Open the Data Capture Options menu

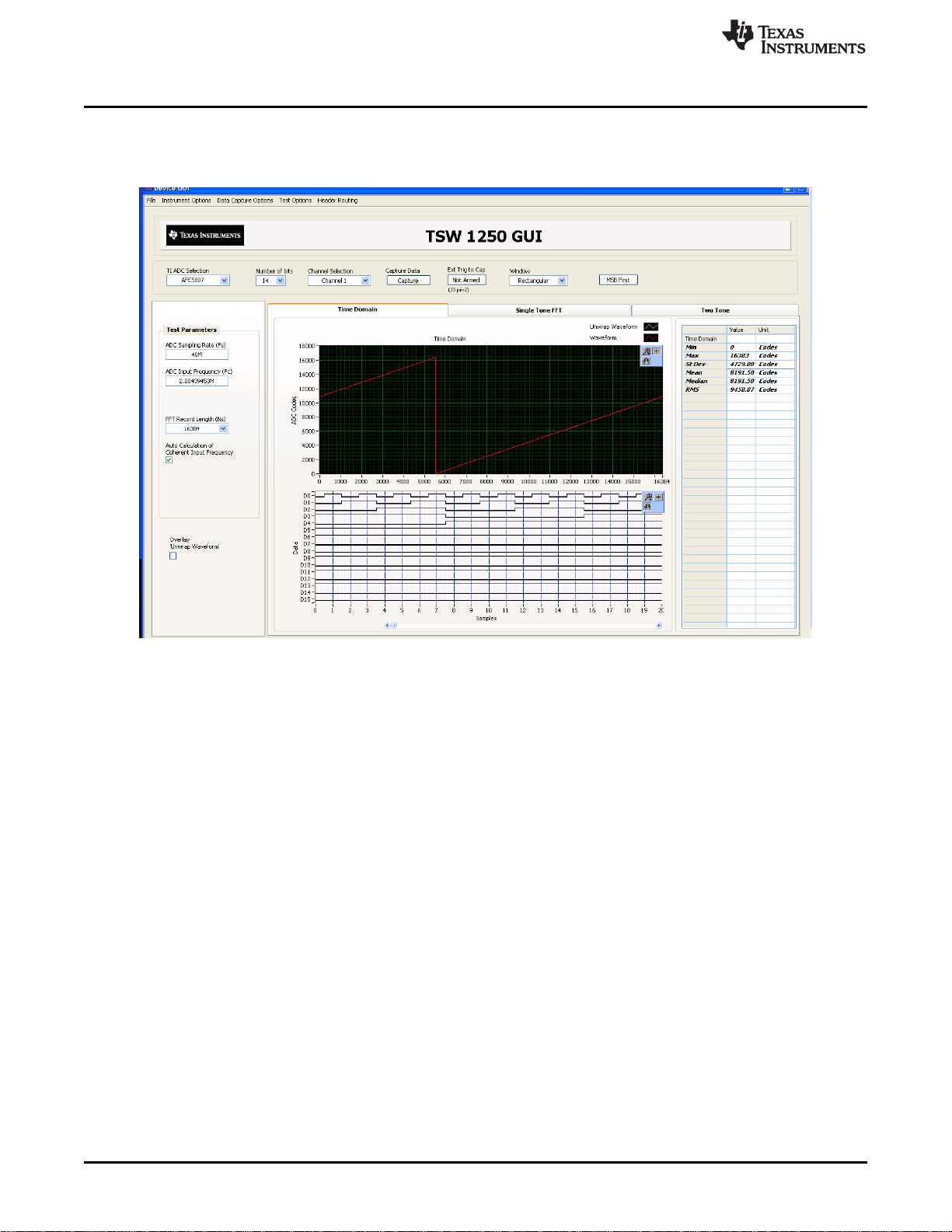point(245,201)
